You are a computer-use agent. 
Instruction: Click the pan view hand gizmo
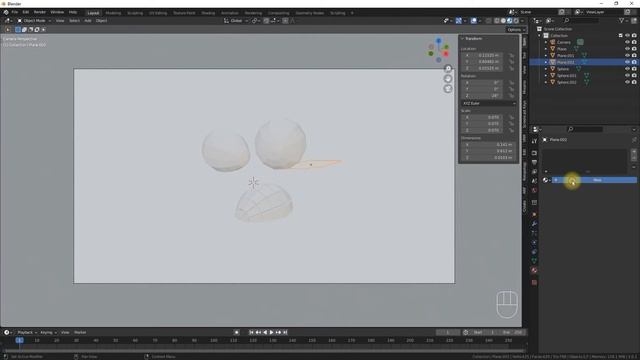448,79
